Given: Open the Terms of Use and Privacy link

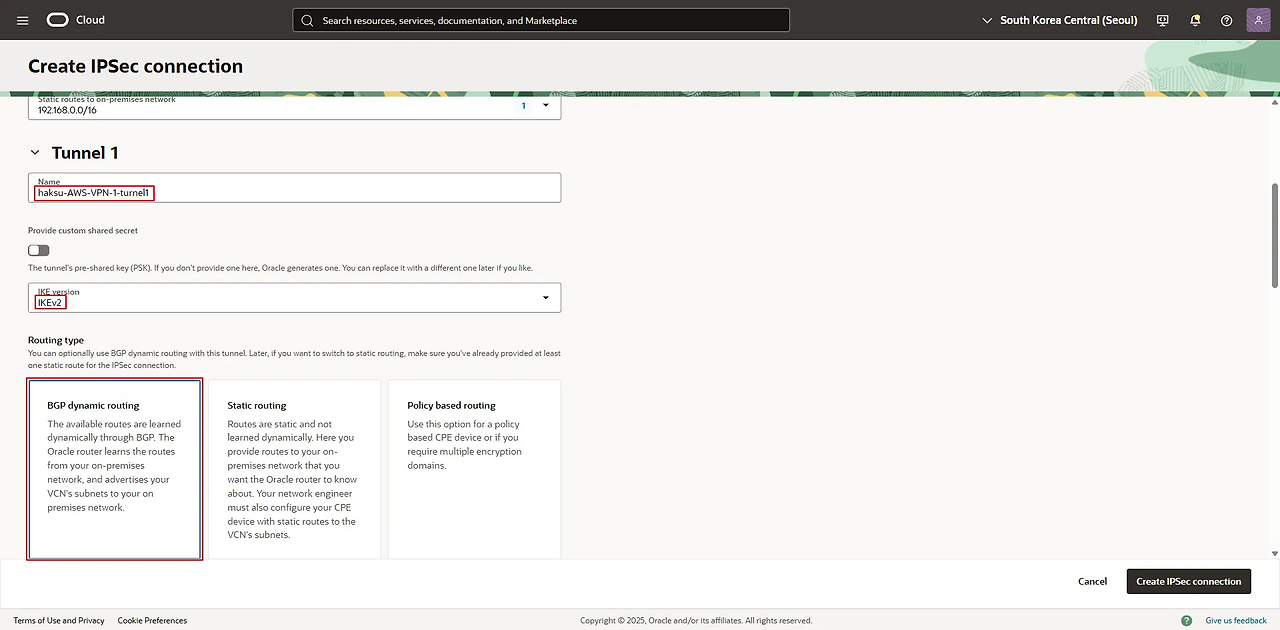Looking at the screenshot, I should (x=58, y=620).
